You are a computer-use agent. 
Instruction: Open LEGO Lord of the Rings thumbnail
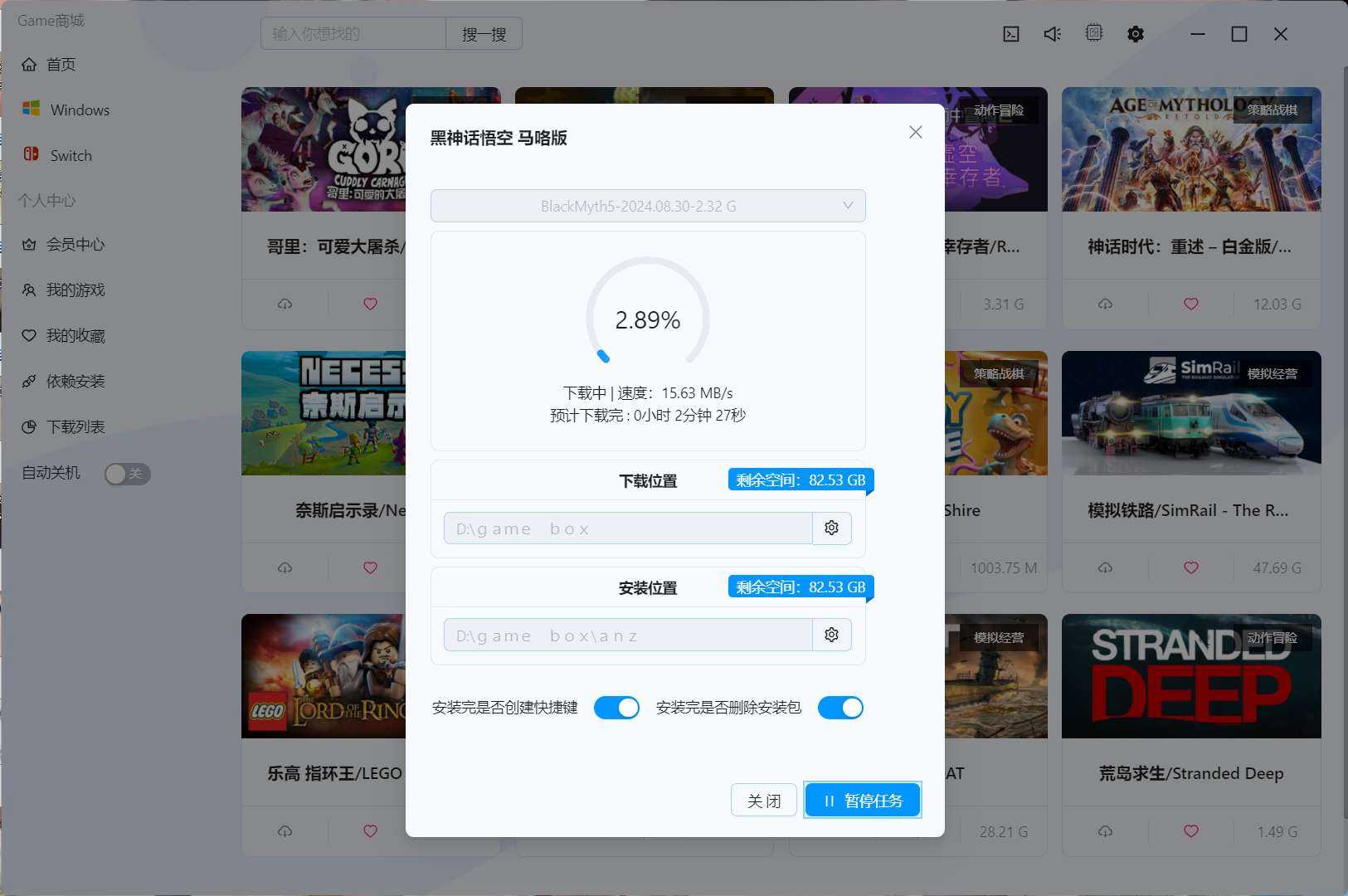click(324, 676)
